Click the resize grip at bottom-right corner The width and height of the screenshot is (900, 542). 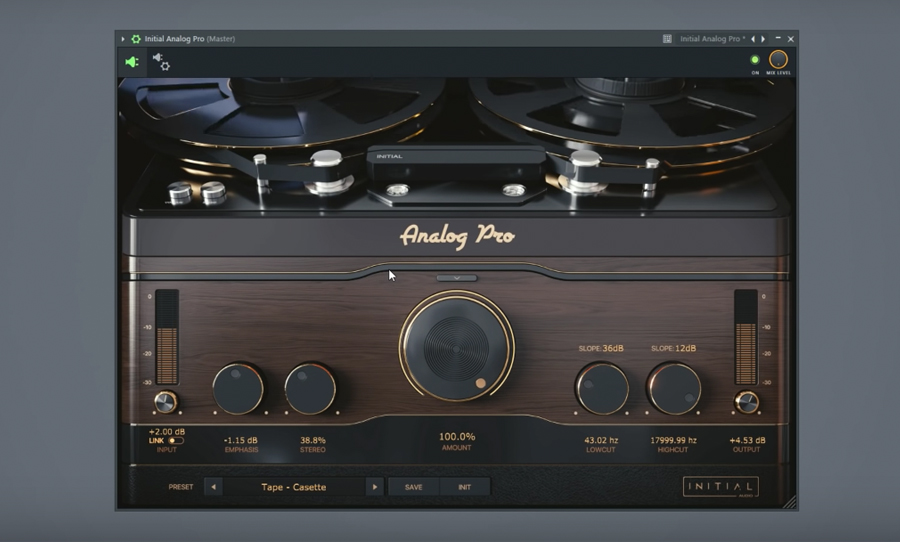pos(789,502)
